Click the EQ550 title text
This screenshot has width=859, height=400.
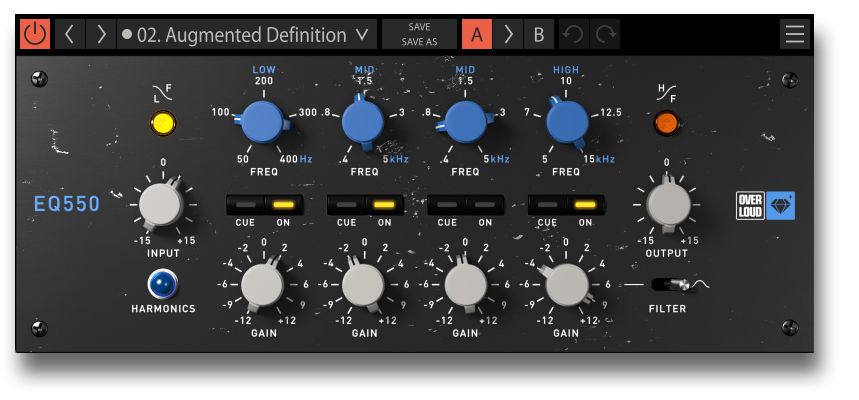(67, 204)
